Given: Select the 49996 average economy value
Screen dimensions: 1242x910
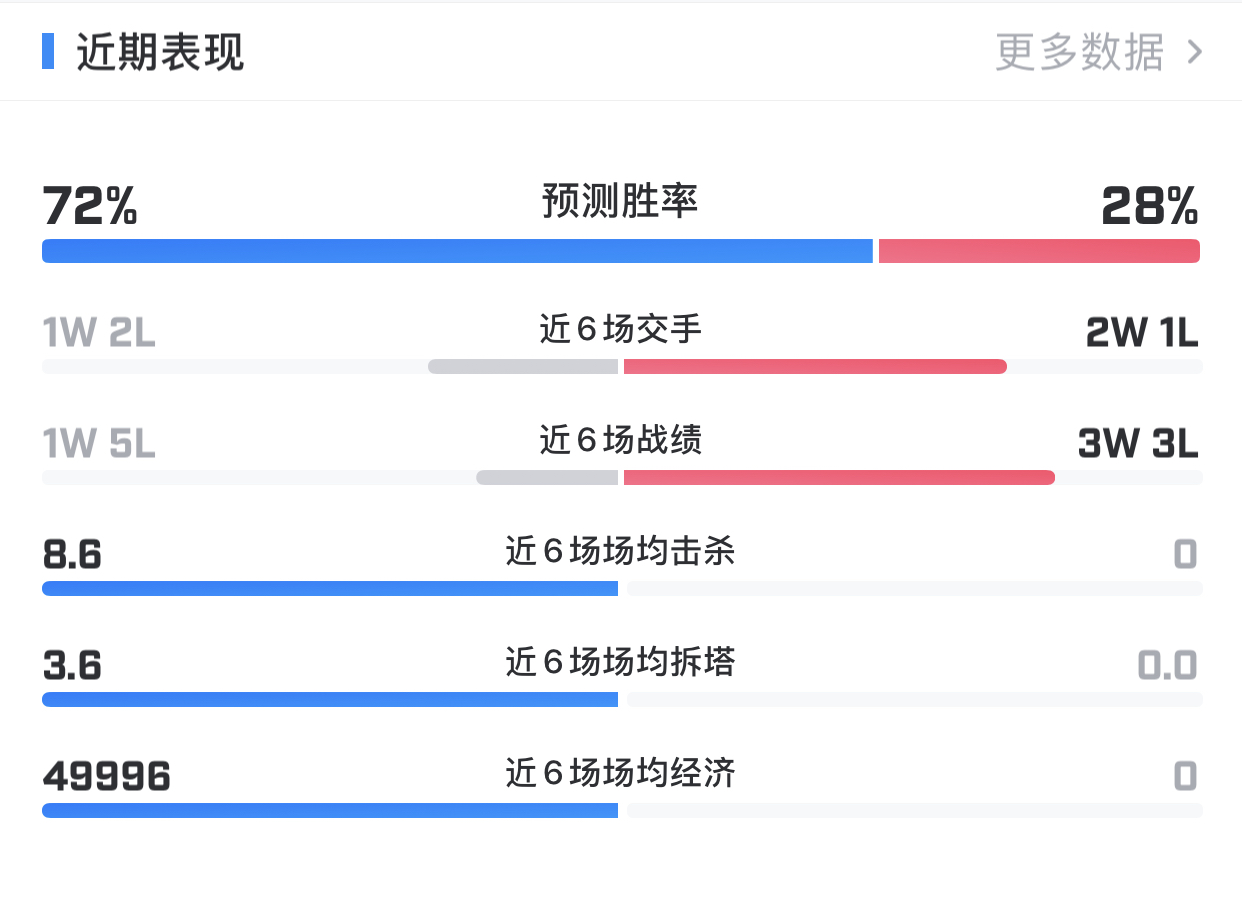Looking at the screenshot, I should (x=107, y=777).
